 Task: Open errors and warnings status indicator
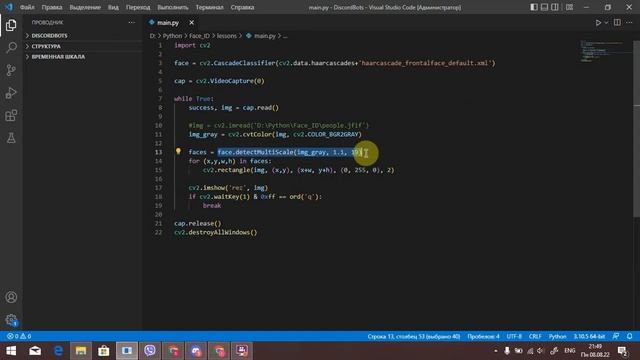tap(19, 336)
